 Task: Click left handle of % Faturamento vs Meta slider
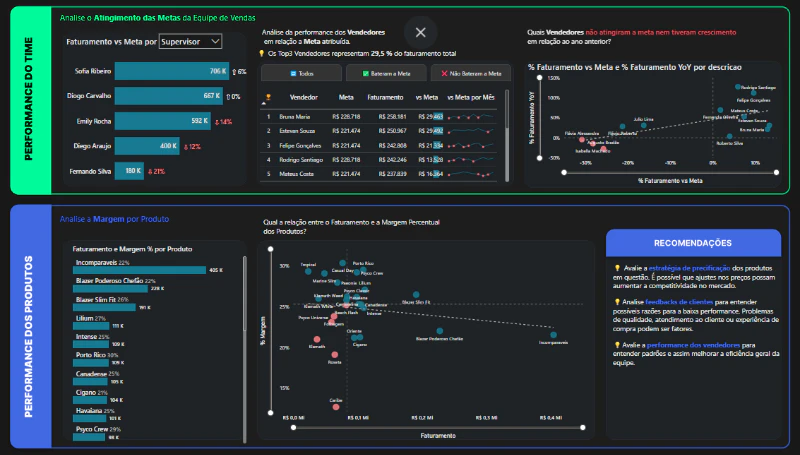pyautogui.click(x=564, y=172)
